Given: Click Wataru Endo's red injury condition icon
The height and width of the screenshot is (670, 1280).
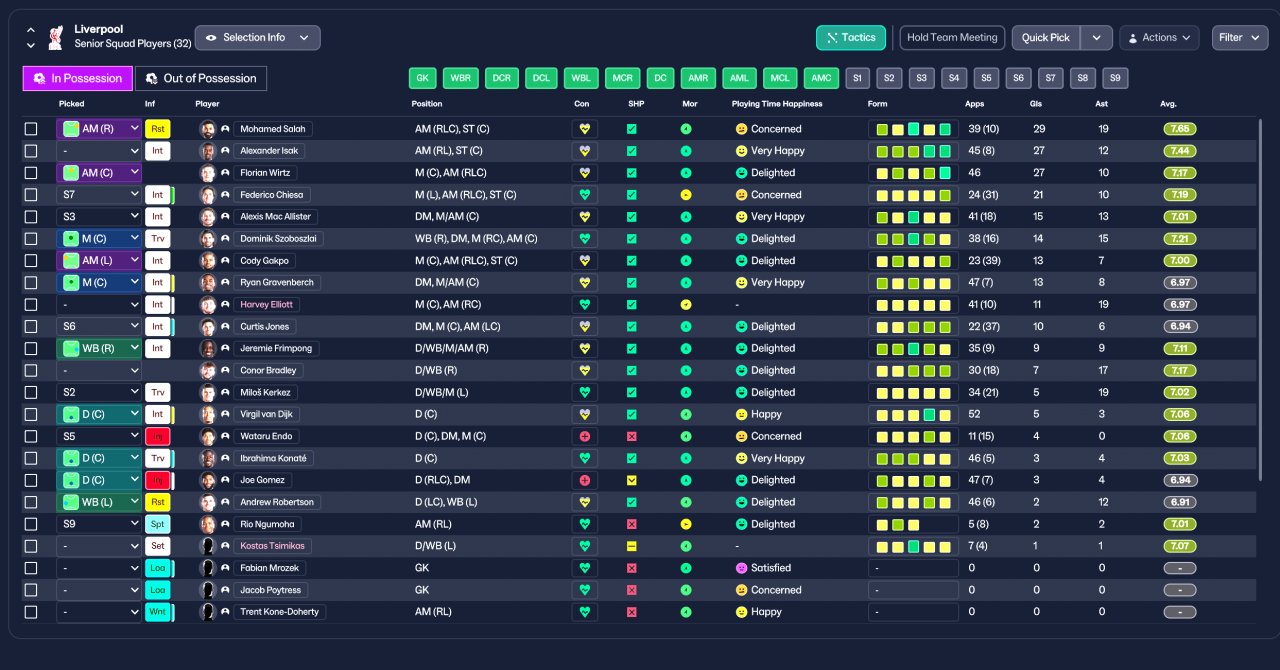Looking at the screenshot, I should 585,437.
